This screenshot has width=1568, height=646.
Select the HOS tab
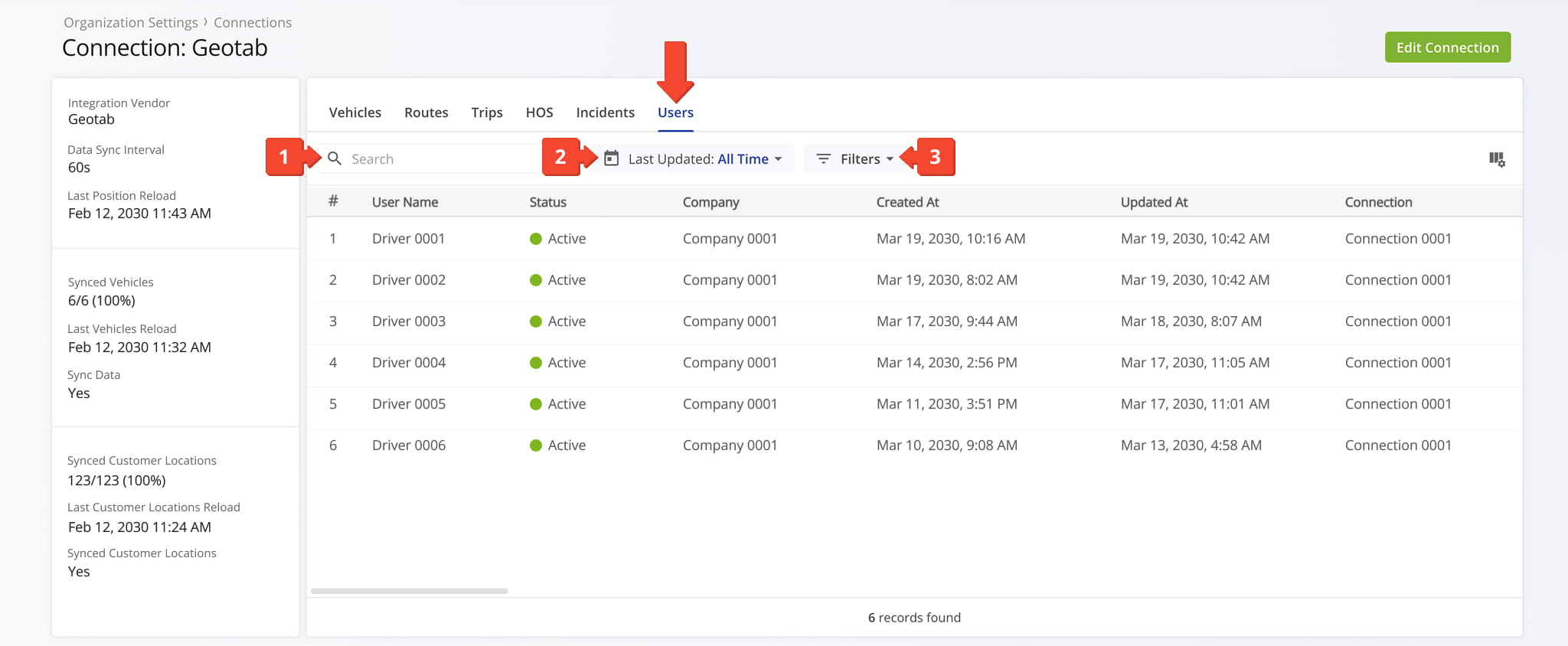[x=539, y=113]
